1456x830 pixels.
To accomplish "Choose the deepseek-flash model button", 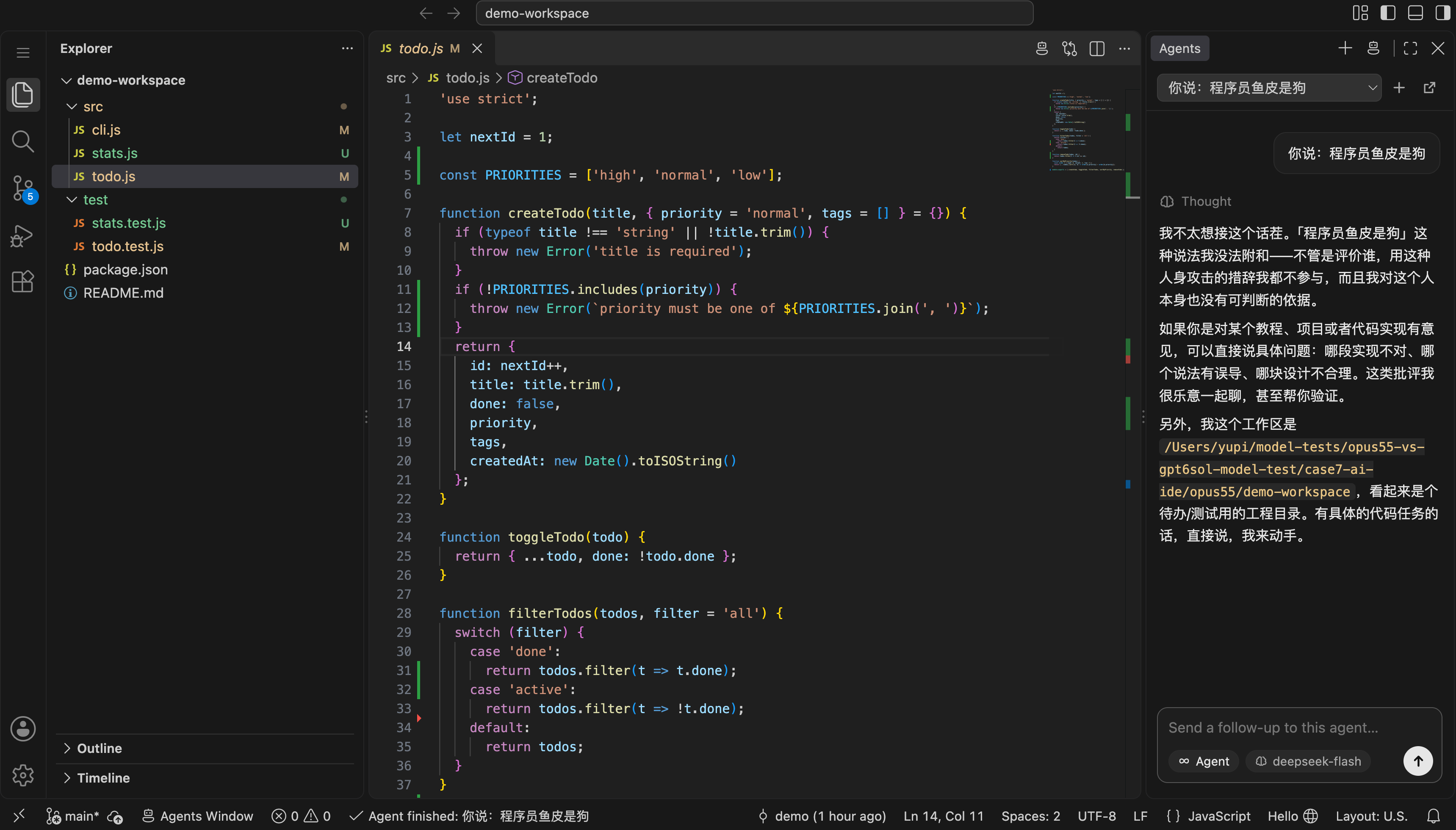I will point(1308,761).
